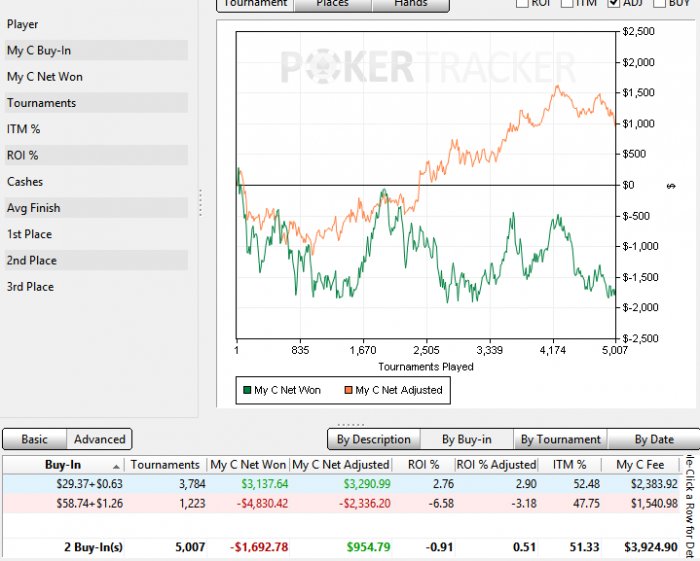Click the -$2,336.20 net adjusted cell
Viewport: 700px width, 561px height.
[365, 503]
